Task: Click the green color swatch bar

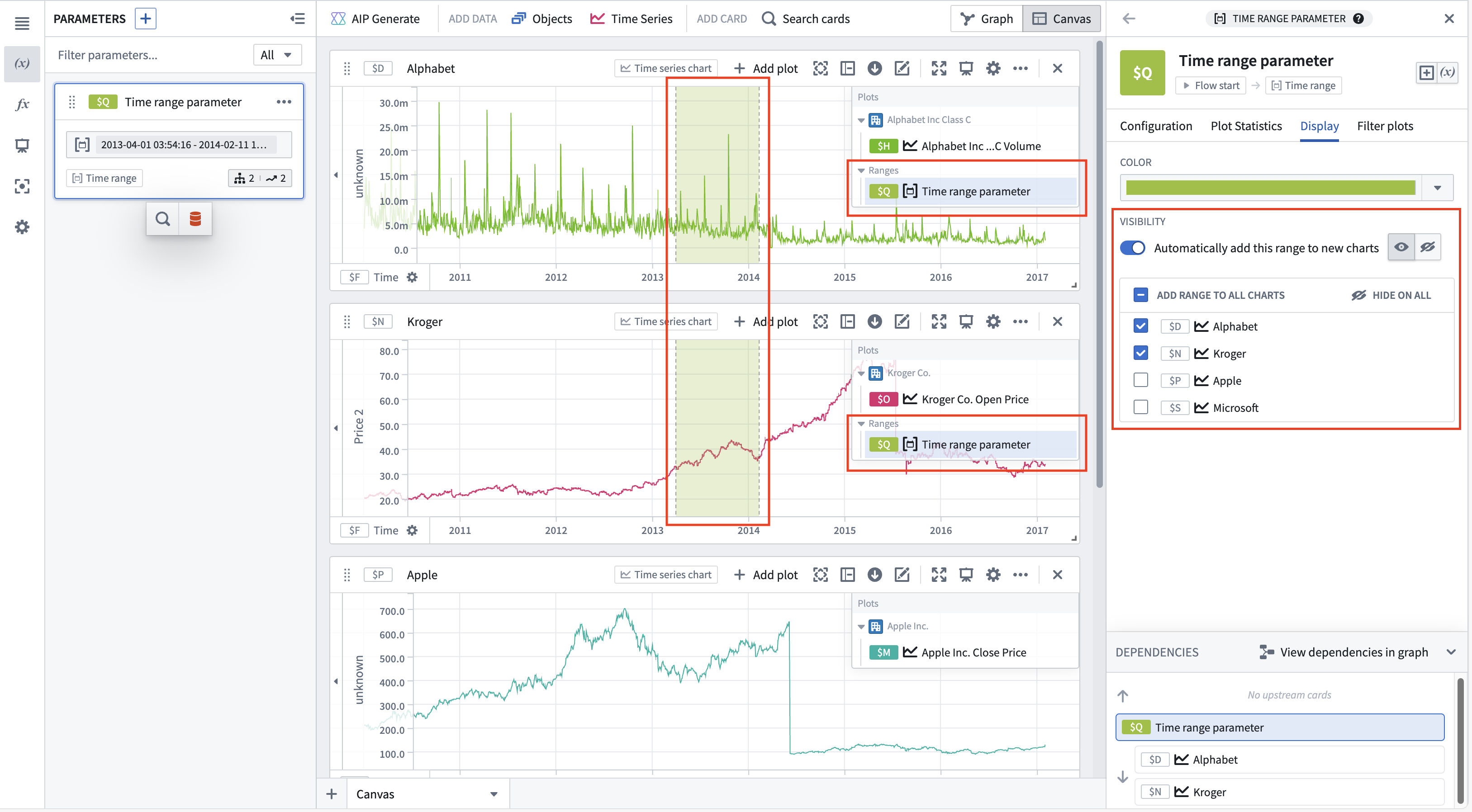Action: [1271, 187]
